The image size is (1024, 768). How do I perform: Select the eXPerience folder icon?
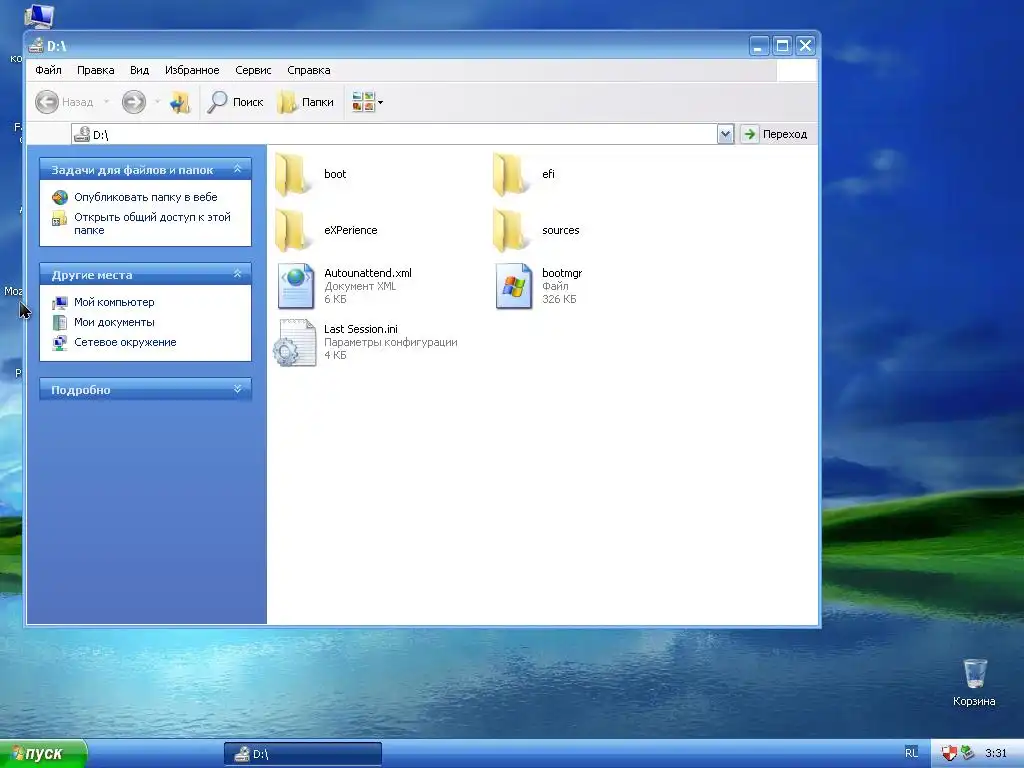tap(291, 230)
